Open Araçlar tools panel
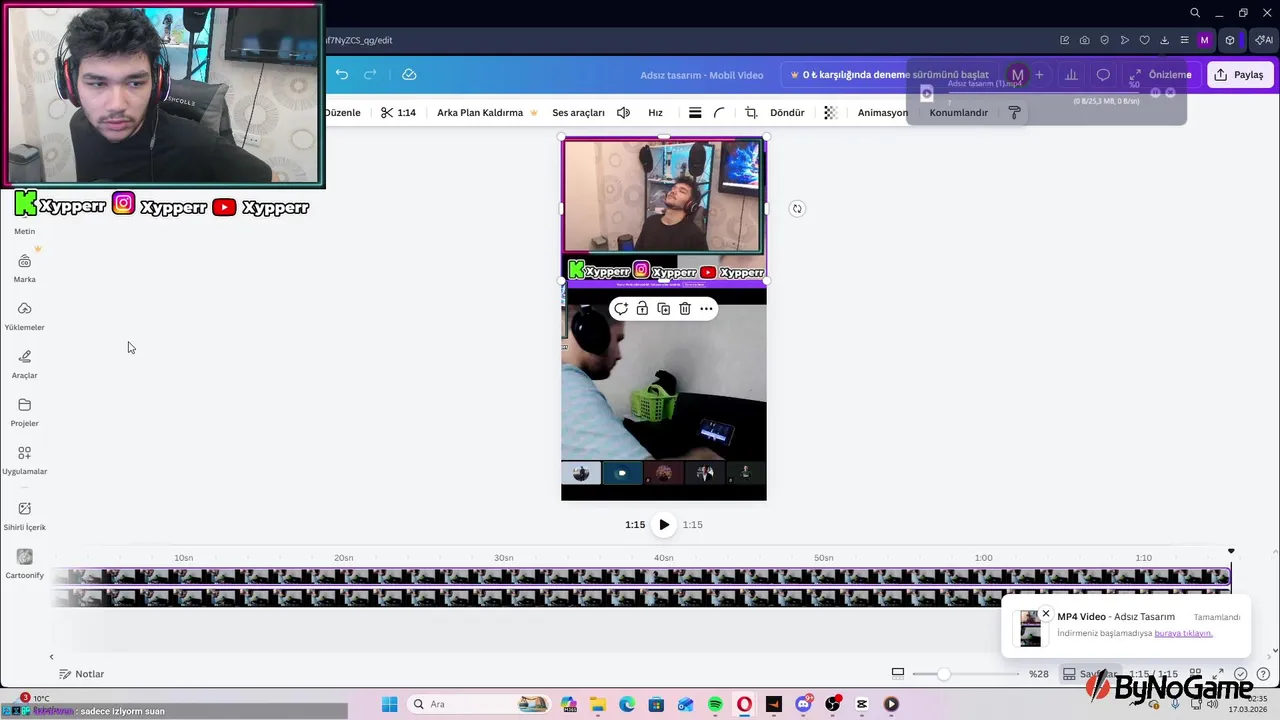The image size is (1280, 720). click(25, 364)
